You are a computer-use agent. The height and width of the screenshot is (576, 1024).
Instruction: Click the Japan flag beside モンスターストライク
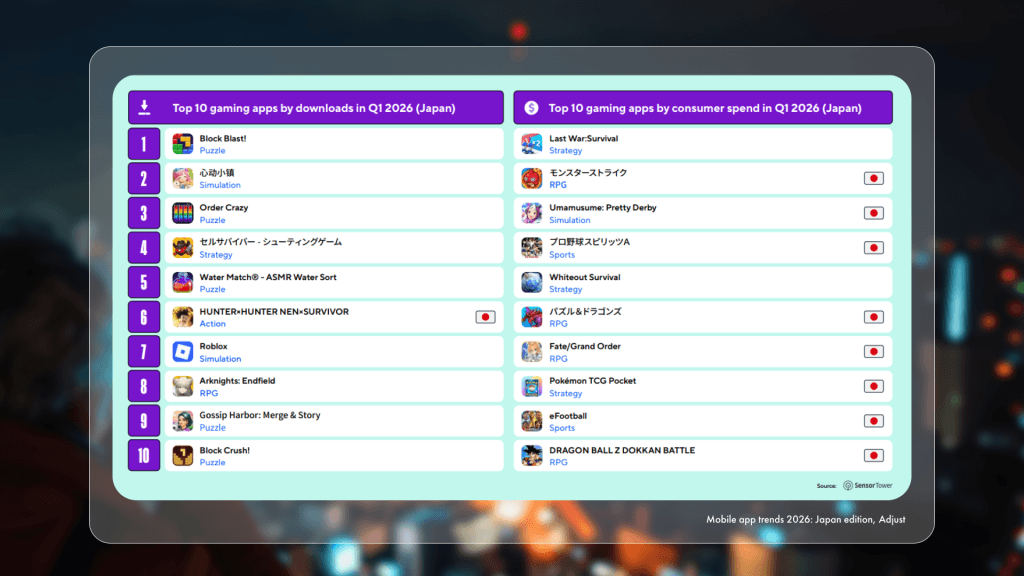point(874,178)
